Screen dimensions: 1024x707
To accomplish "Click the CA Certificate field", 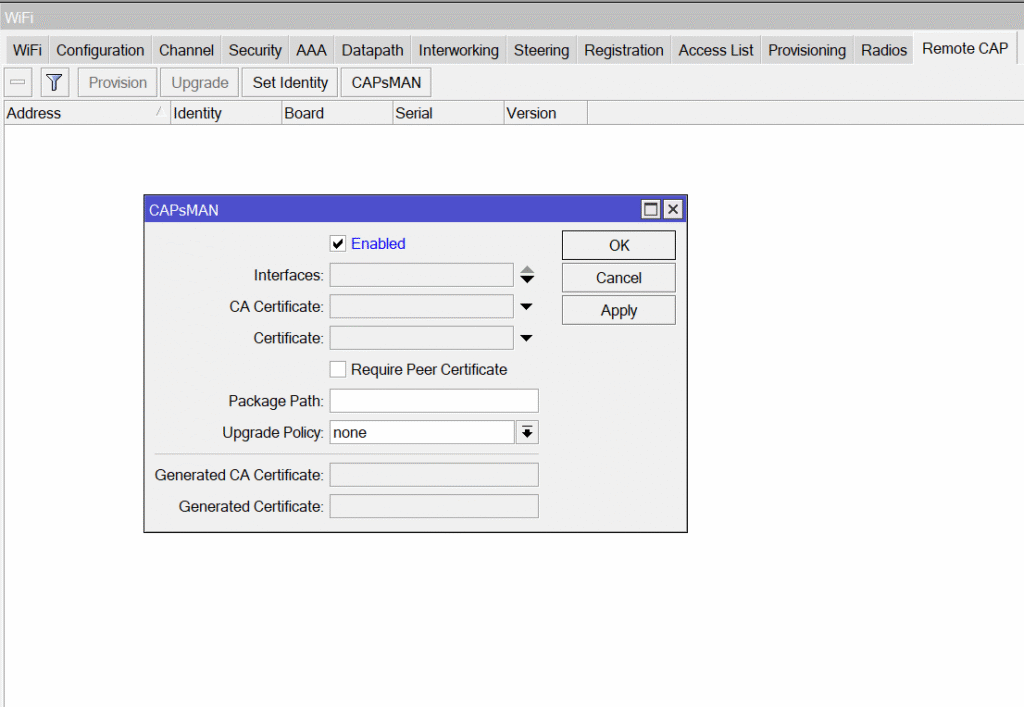I will (x=421, y=306).
